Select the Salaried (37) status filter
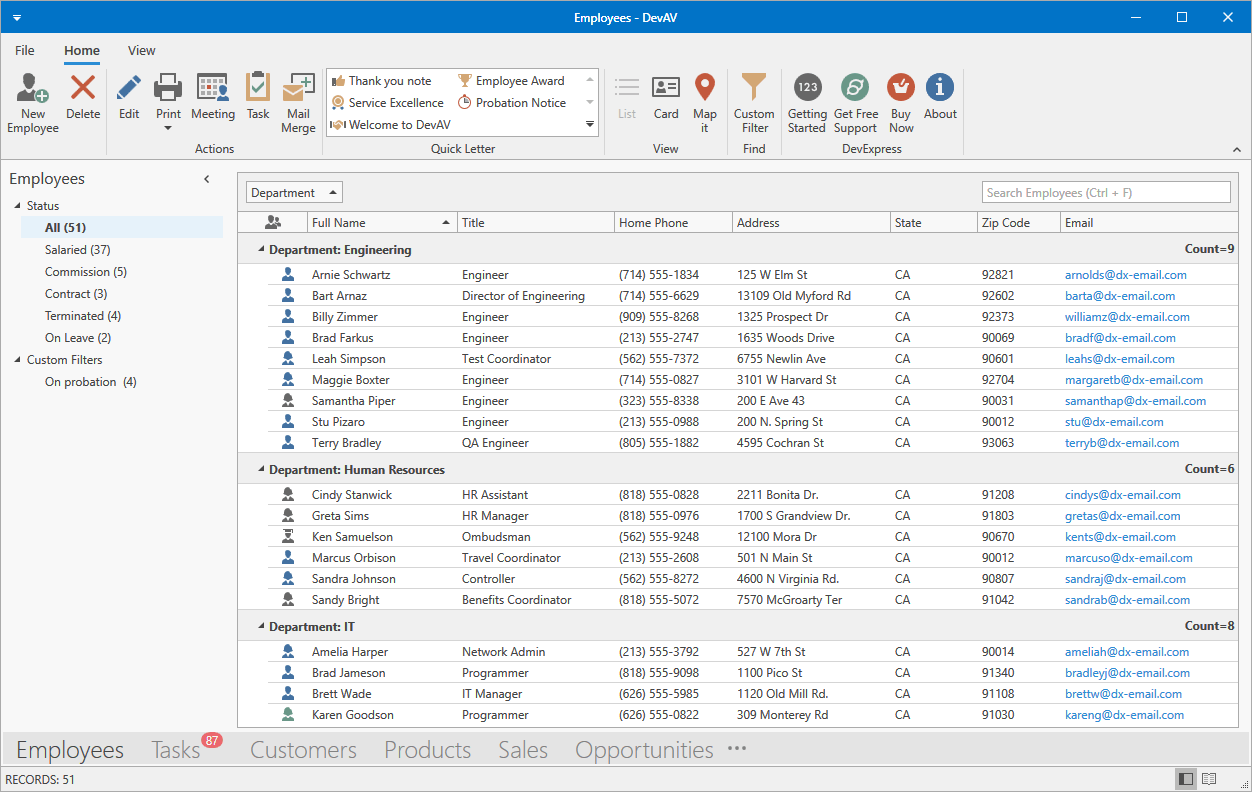This screenshot has height=792, width=1252. tap(77, 250)
